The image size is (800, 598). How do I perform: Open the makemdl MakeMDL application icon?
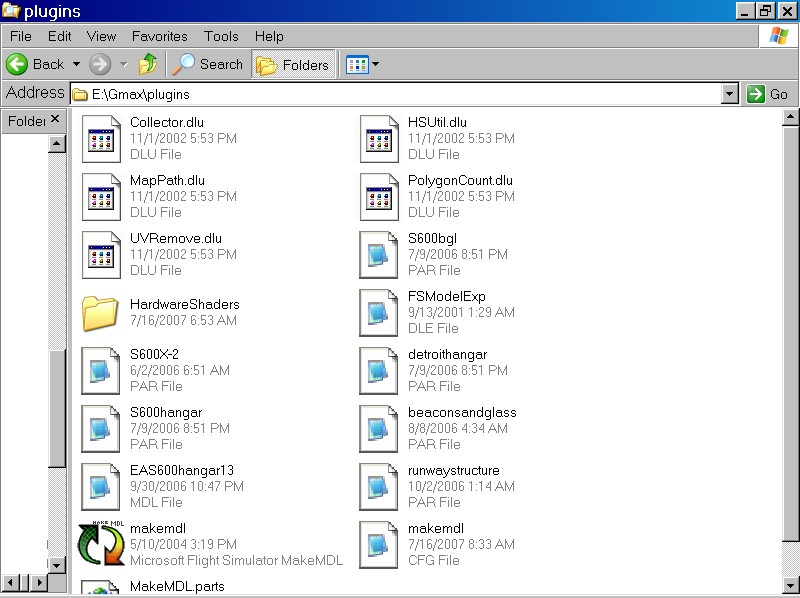point(101,544)
